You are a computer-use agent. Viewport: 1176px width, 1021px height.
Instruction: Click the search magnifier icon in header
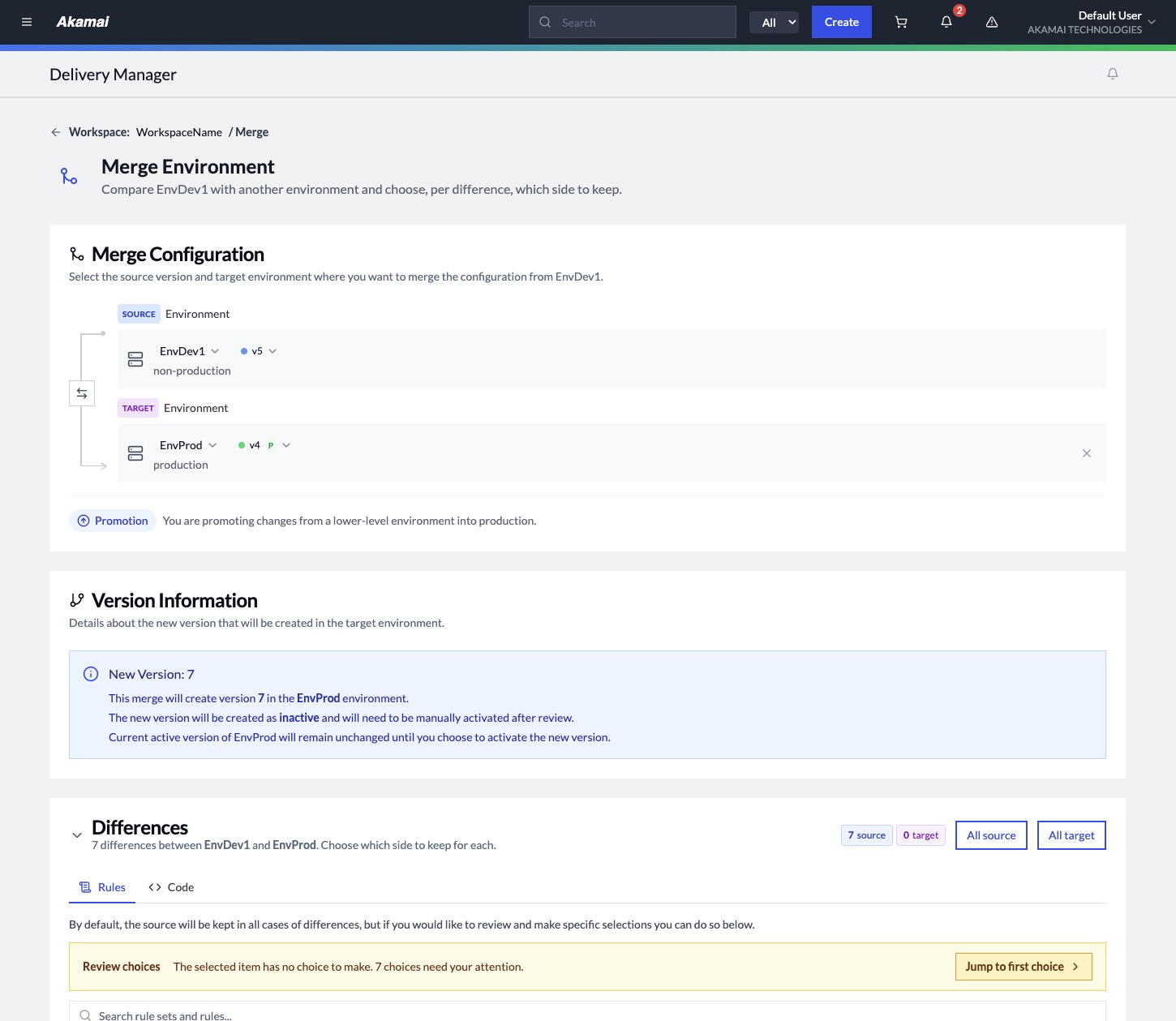[545, 23]
